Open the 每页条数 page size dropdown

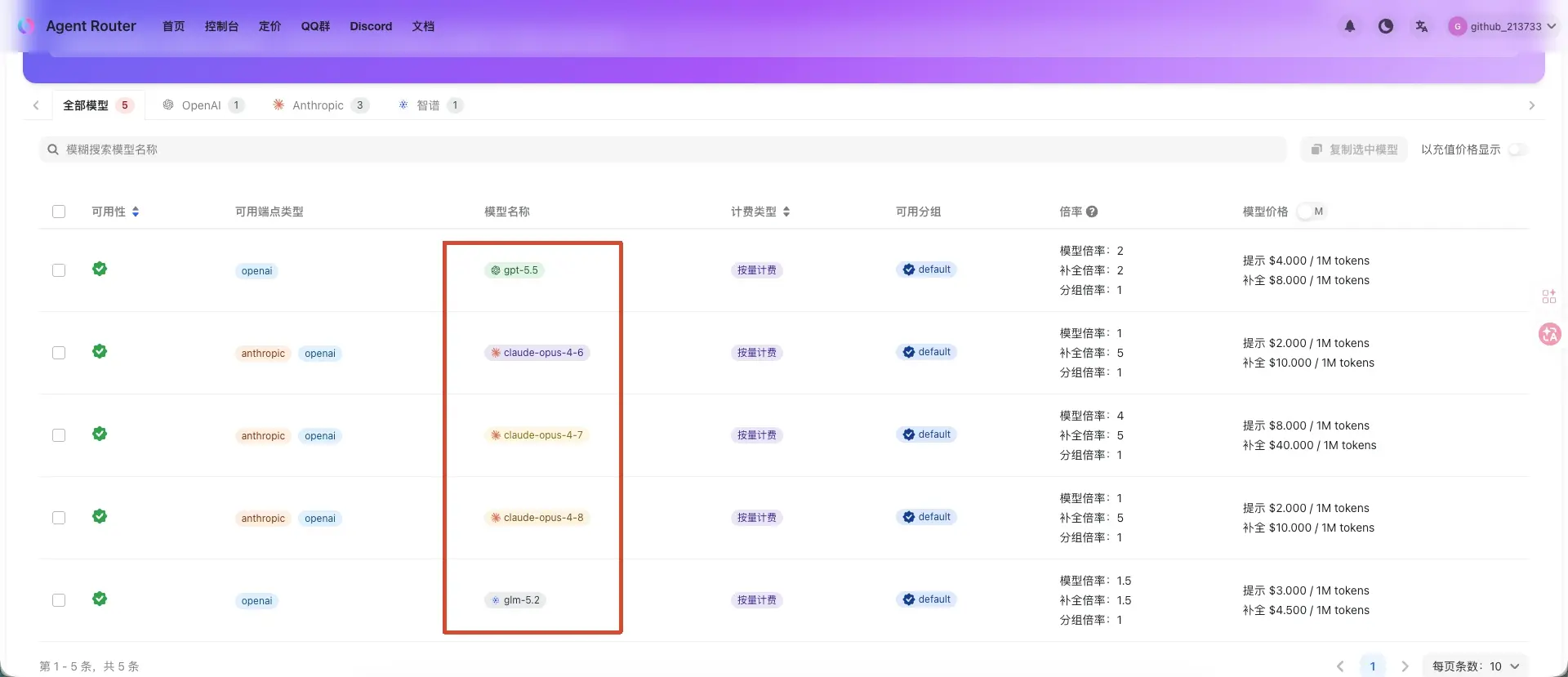point(1475,666)
